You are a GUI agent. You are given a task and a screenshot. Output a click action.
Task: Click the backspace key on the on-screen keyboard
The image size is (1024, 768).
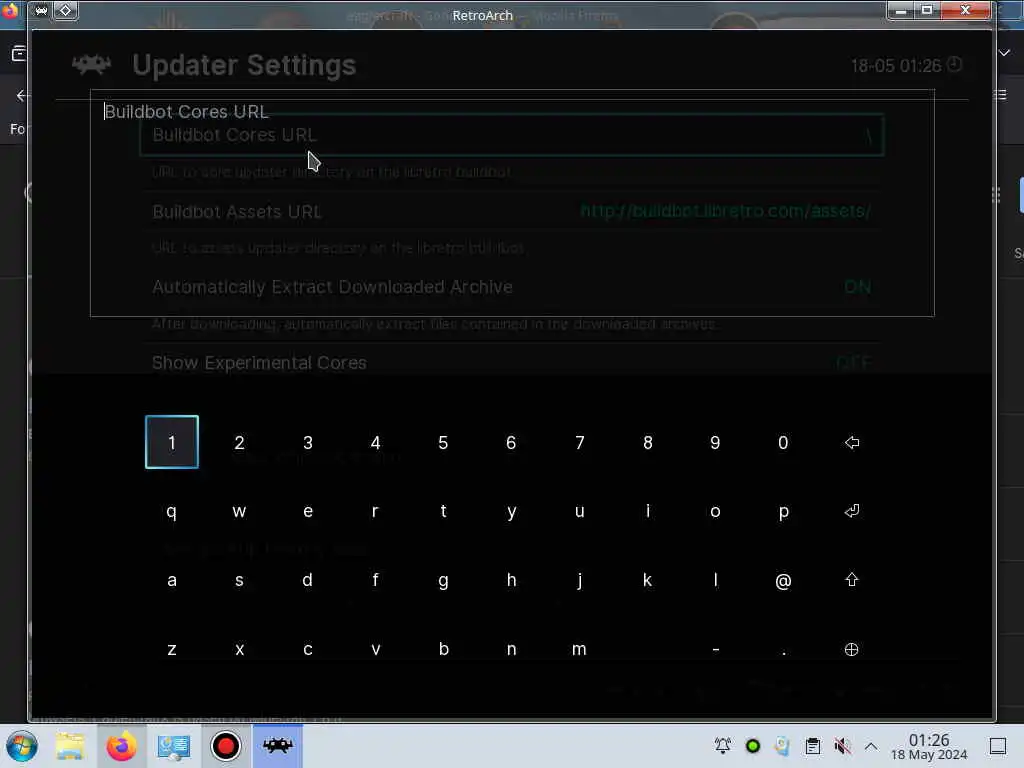tap(851, 442)
